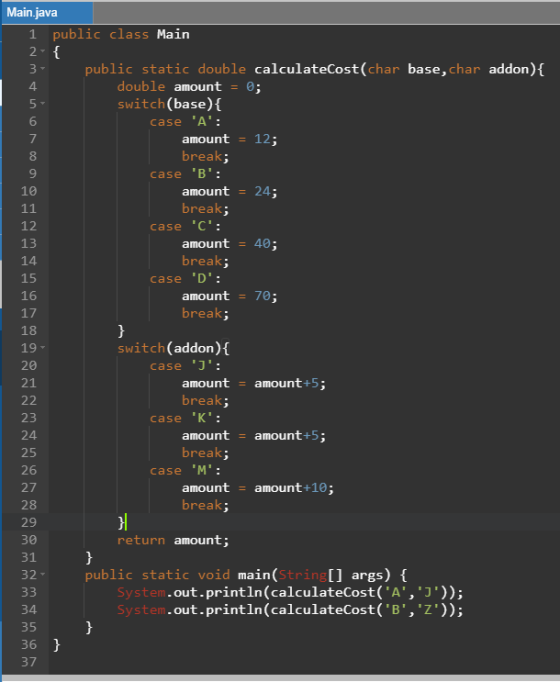
Task: Collapse the main method fold at line 32
Action: [43, 575]
